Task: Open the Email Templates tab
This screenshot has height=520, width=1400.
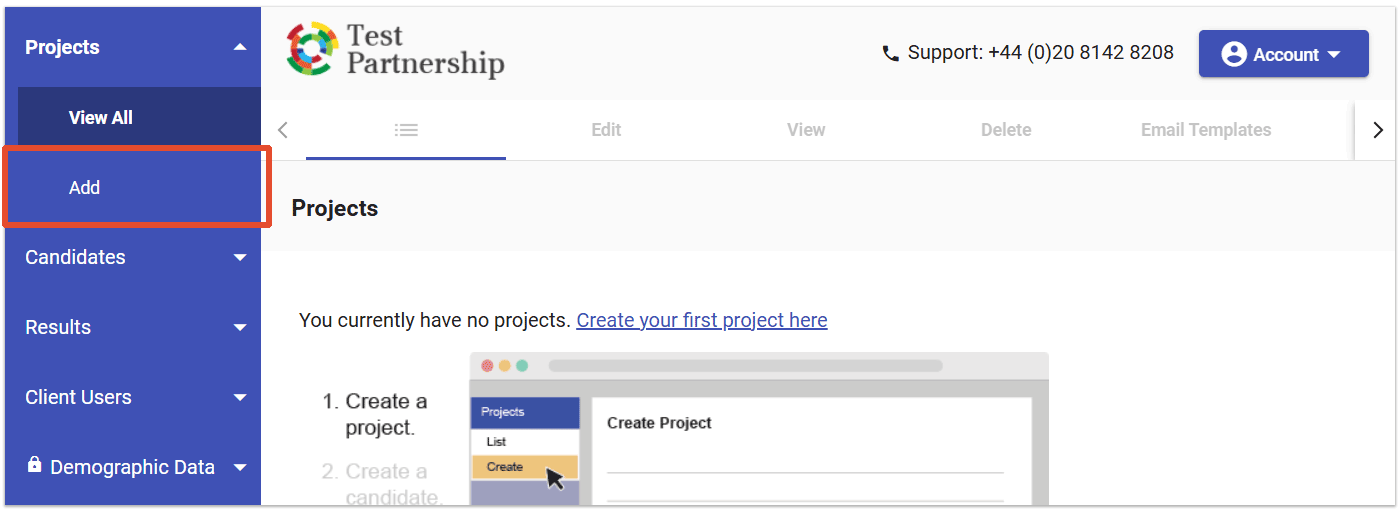Action: [x=1206, y=130]
